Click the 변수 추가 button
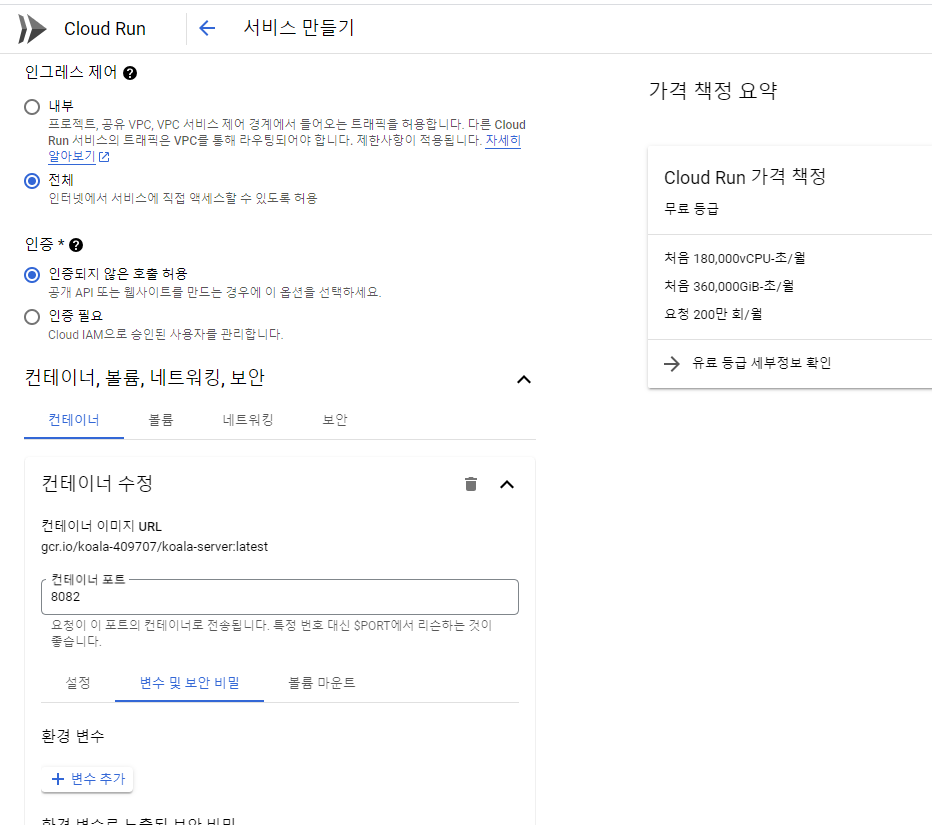Image resolution: width=932 pixels, height=825 pixels. [x=87, y=779]
